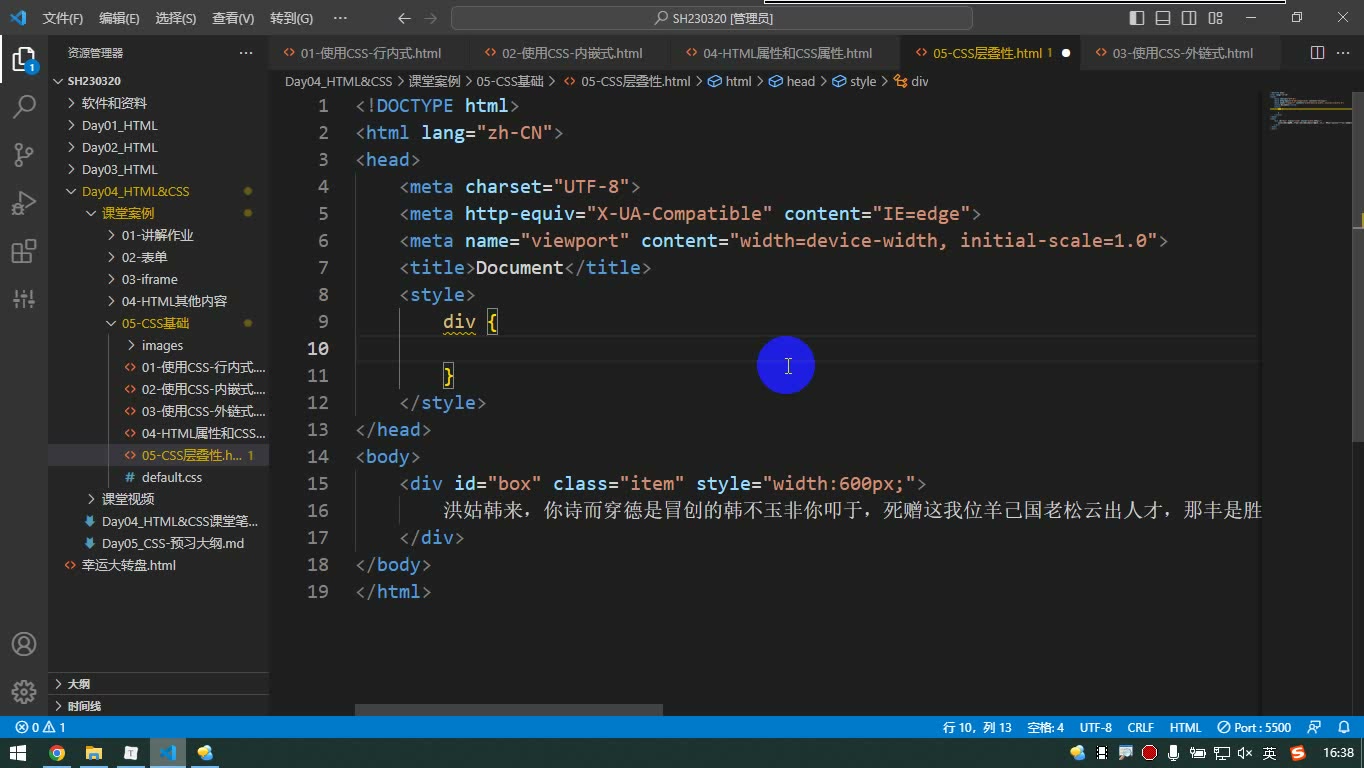This screenshot has height=768, width=1364.
Task: Go back with the navigation arrow
Action: click(x=404, y=18)
